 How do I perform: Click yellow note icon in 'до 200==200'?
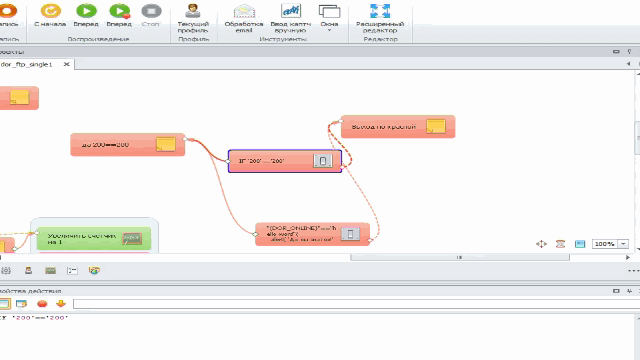point(166,144)
